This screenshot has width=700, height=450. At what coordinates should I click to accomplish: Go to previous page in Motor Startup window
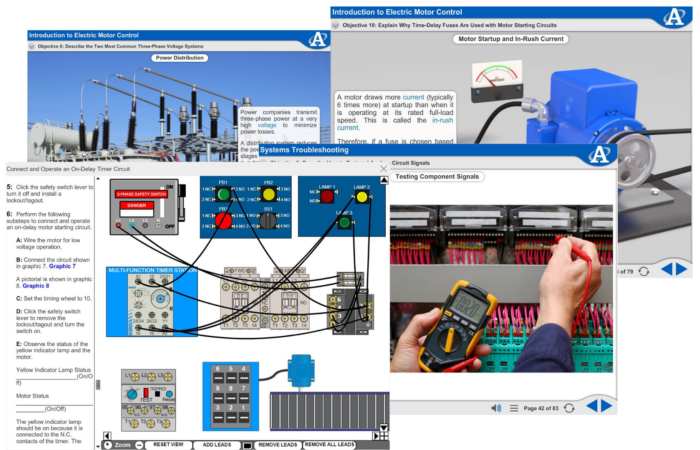tap(666, 269)
